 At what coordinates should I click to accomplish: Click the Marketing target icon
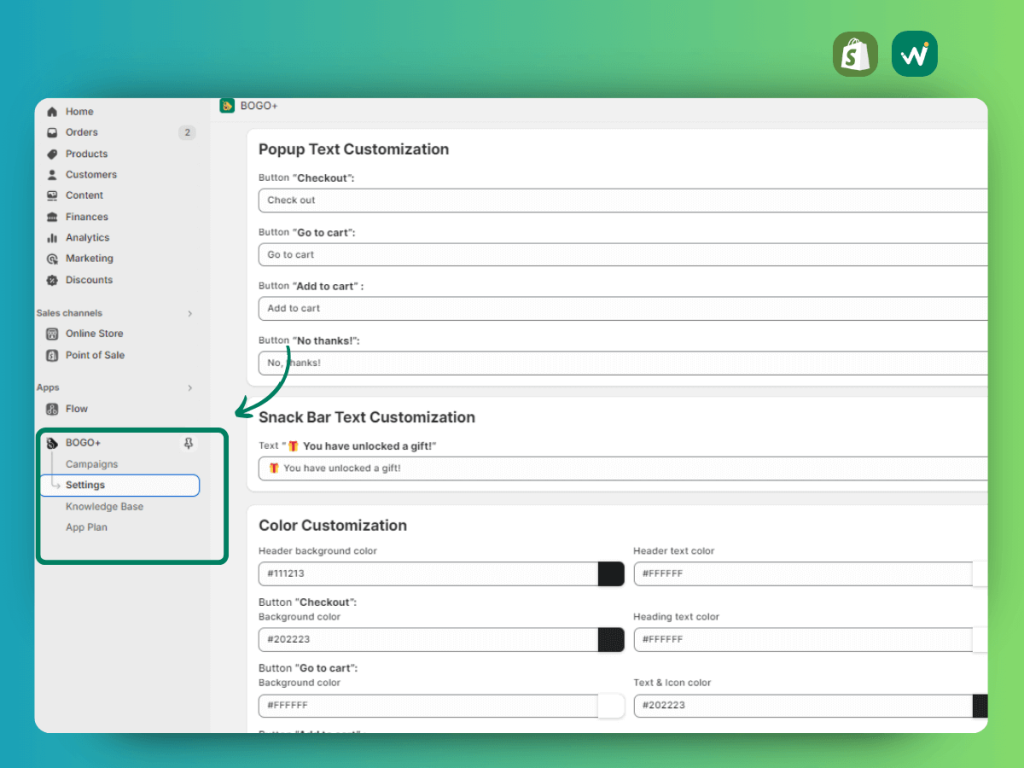coord(52,259)
